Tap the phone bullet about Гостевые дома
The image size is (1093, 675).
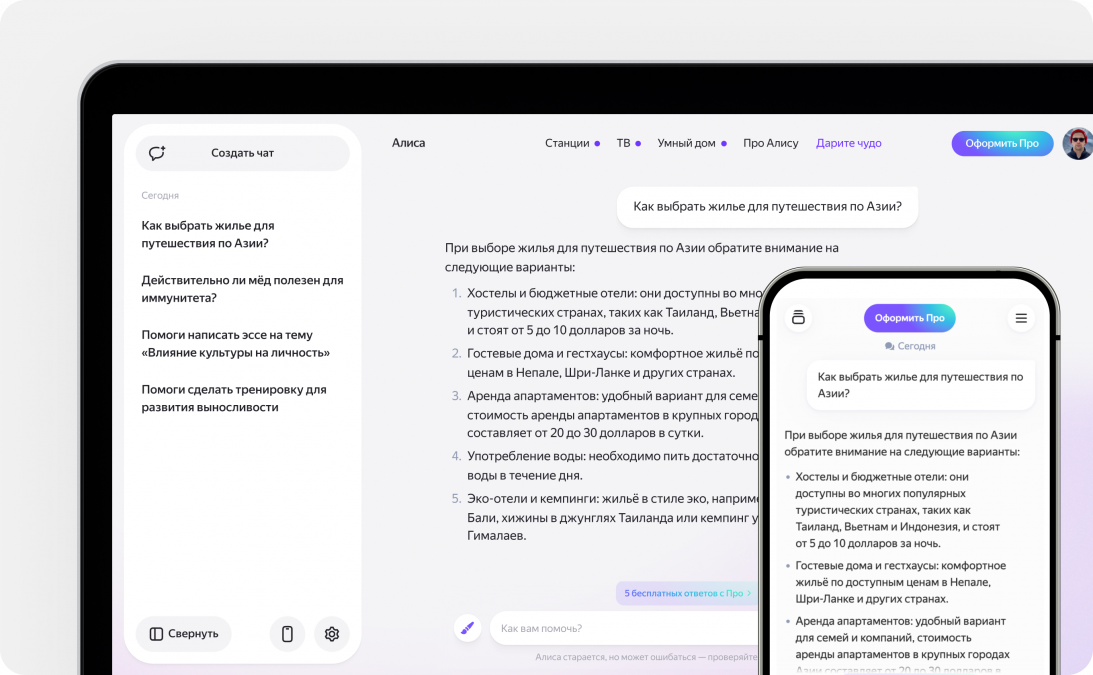(x=901, y=582)
